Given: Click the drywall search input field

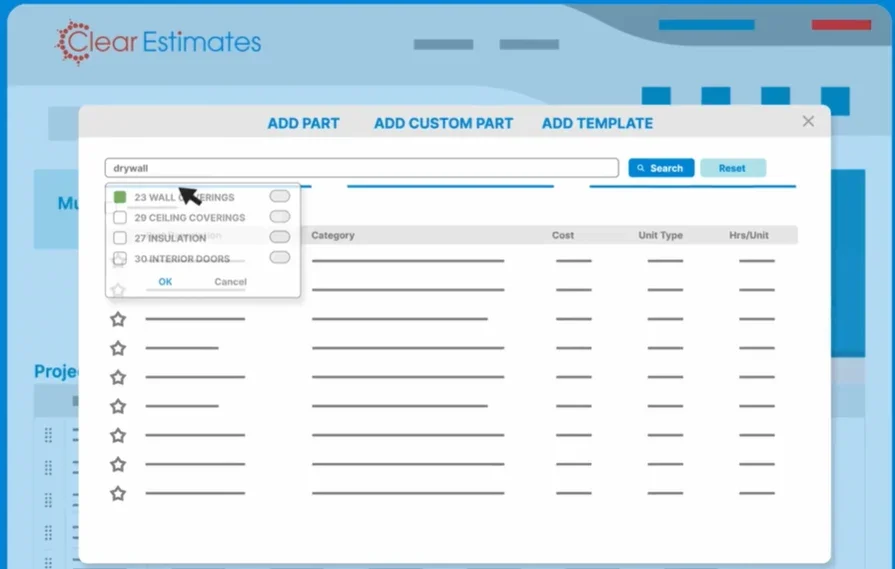Looking at the screenshot, I should (362, 168).
